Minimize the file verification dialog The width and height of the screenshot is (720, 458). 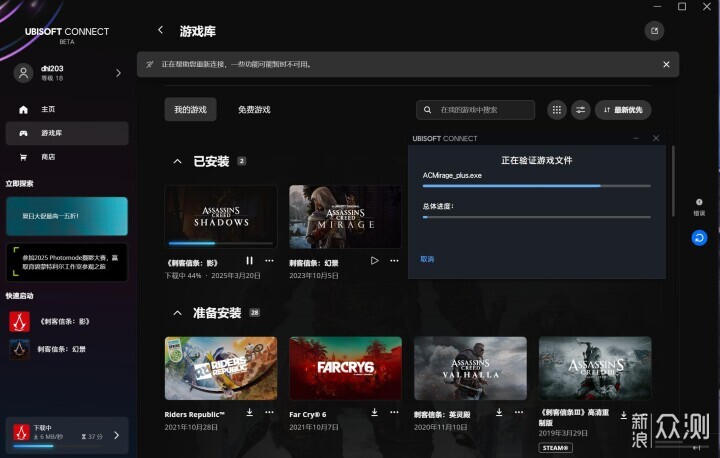click(636, 138)
